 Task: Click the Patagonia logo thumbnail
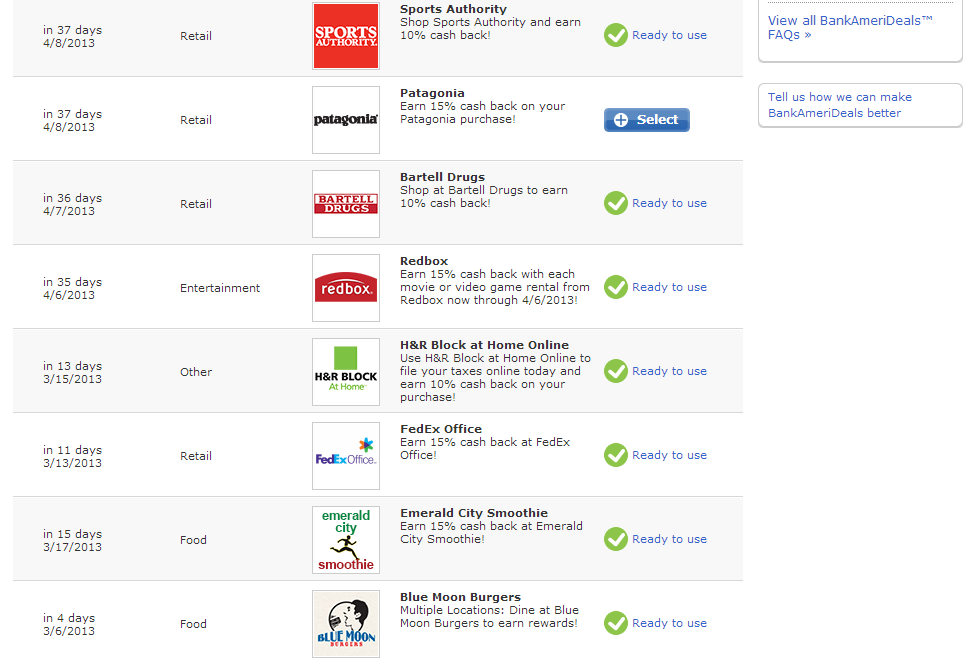click(x=346, y=120)
